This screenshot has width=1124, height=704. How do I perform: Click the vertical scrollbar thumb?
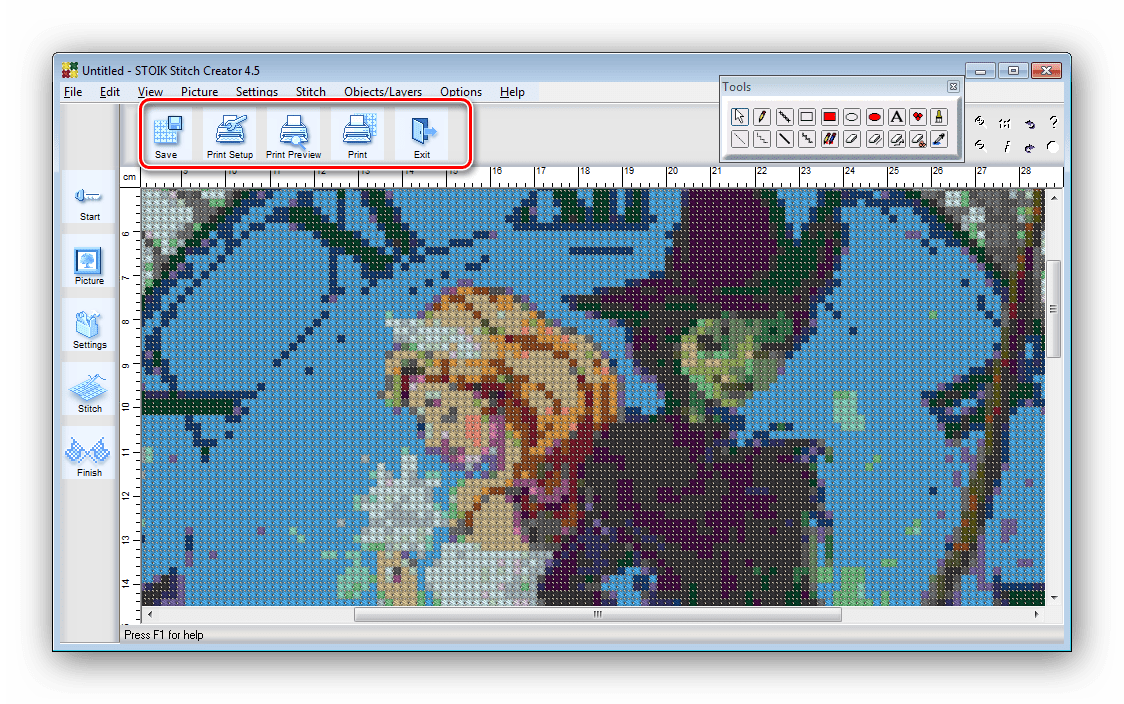1053,309
